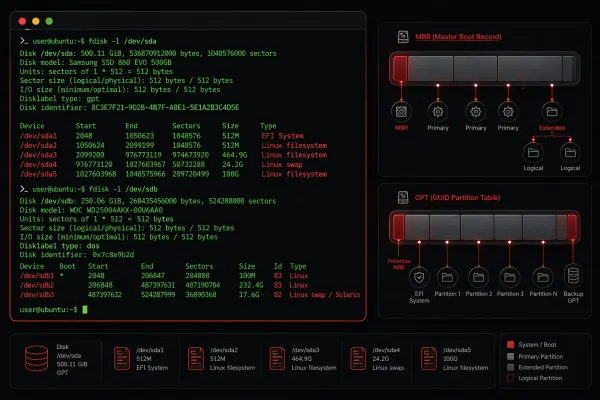Close the terminal with the red button
Screen dimensions: 600x400
(x=22, y=21)
